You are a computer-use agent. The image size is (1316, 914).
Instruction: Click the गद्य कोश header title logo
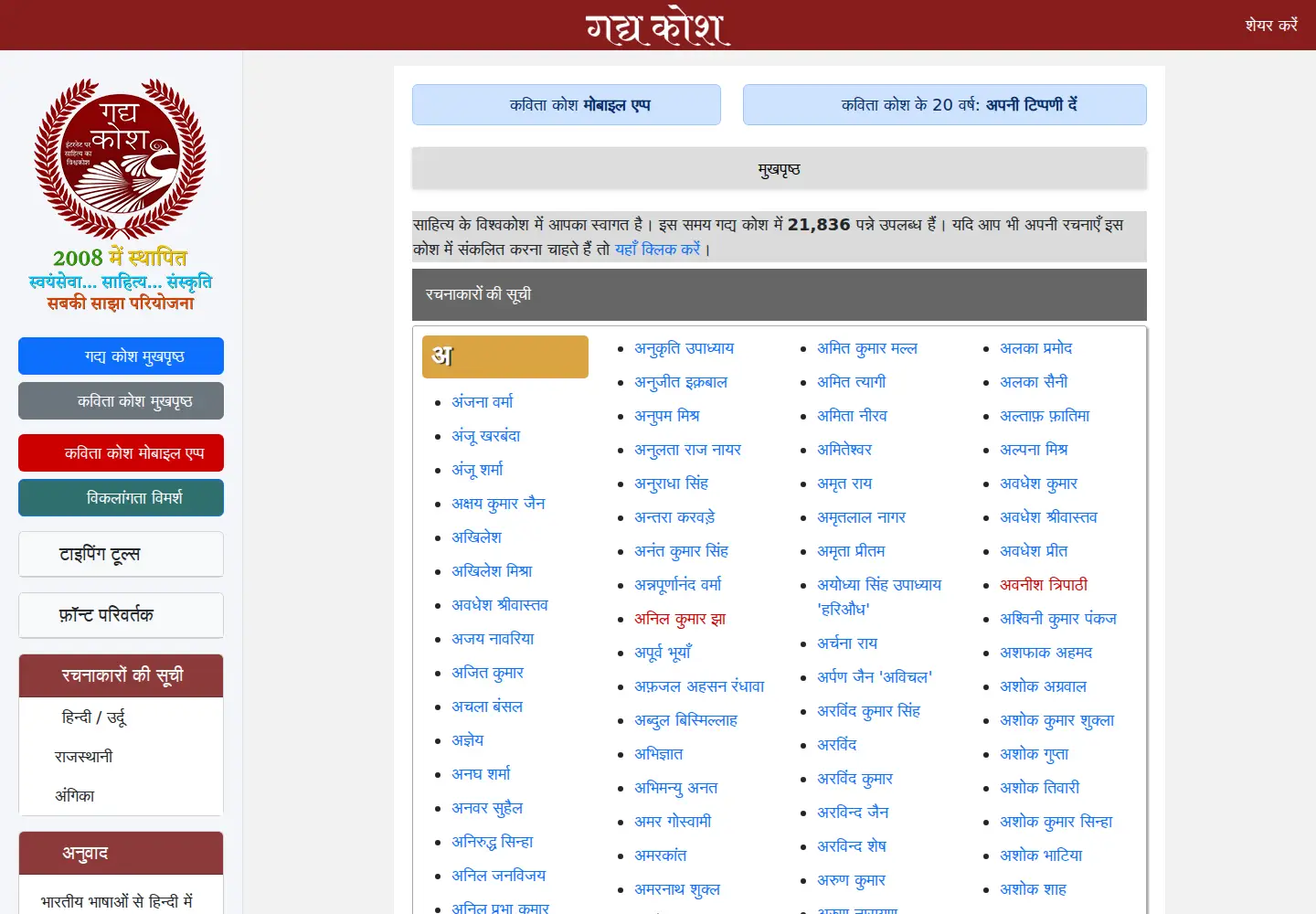(657, 27)
